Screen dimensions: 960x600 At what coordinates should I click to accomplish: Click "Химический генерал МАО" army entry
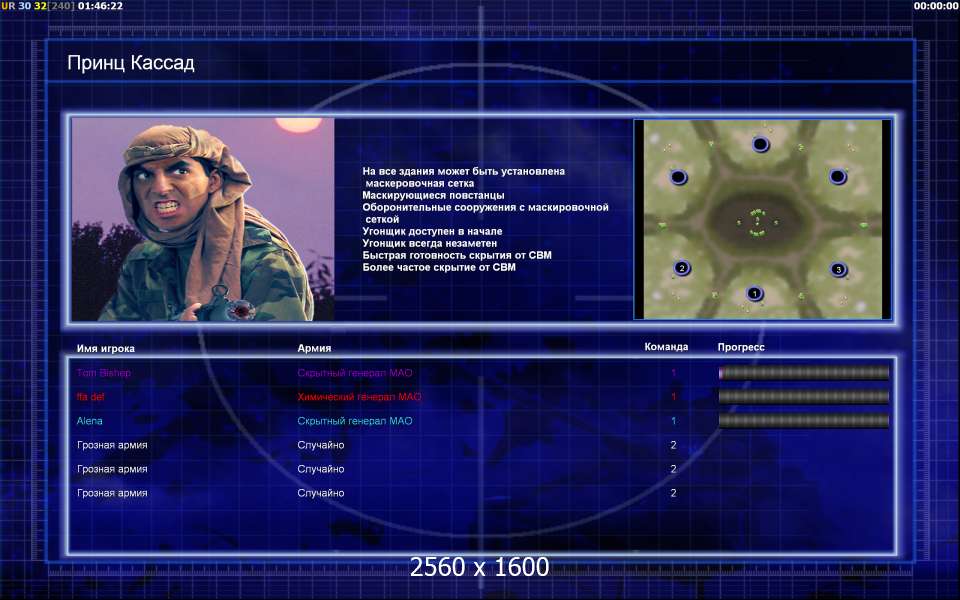click(359, 397)
